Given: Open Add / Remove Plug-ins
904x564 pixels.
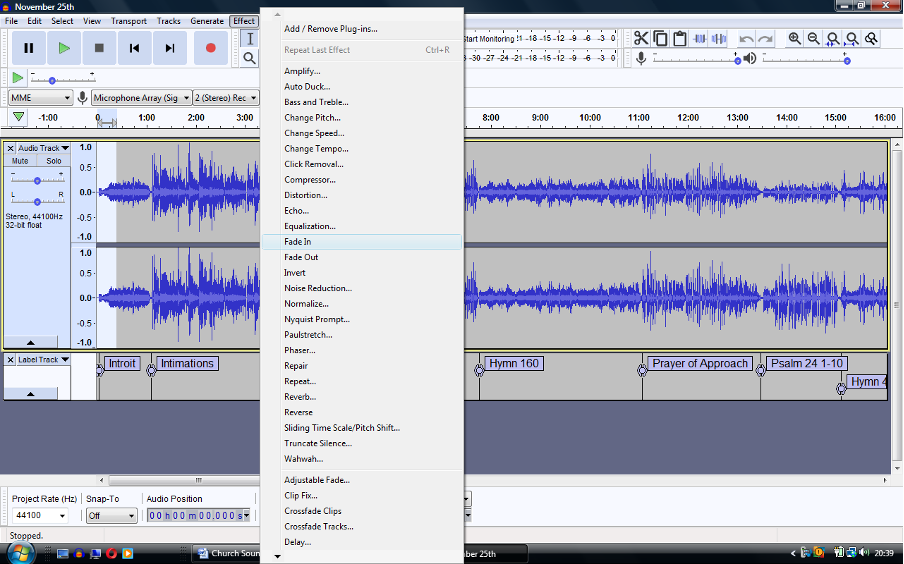Looking at the screenshot, I should coord(362,29).
